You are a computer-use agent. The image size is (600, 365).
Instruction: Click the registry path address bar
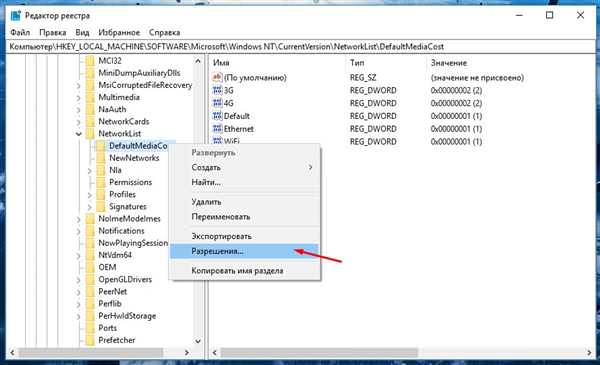click(x=300, y=47)
